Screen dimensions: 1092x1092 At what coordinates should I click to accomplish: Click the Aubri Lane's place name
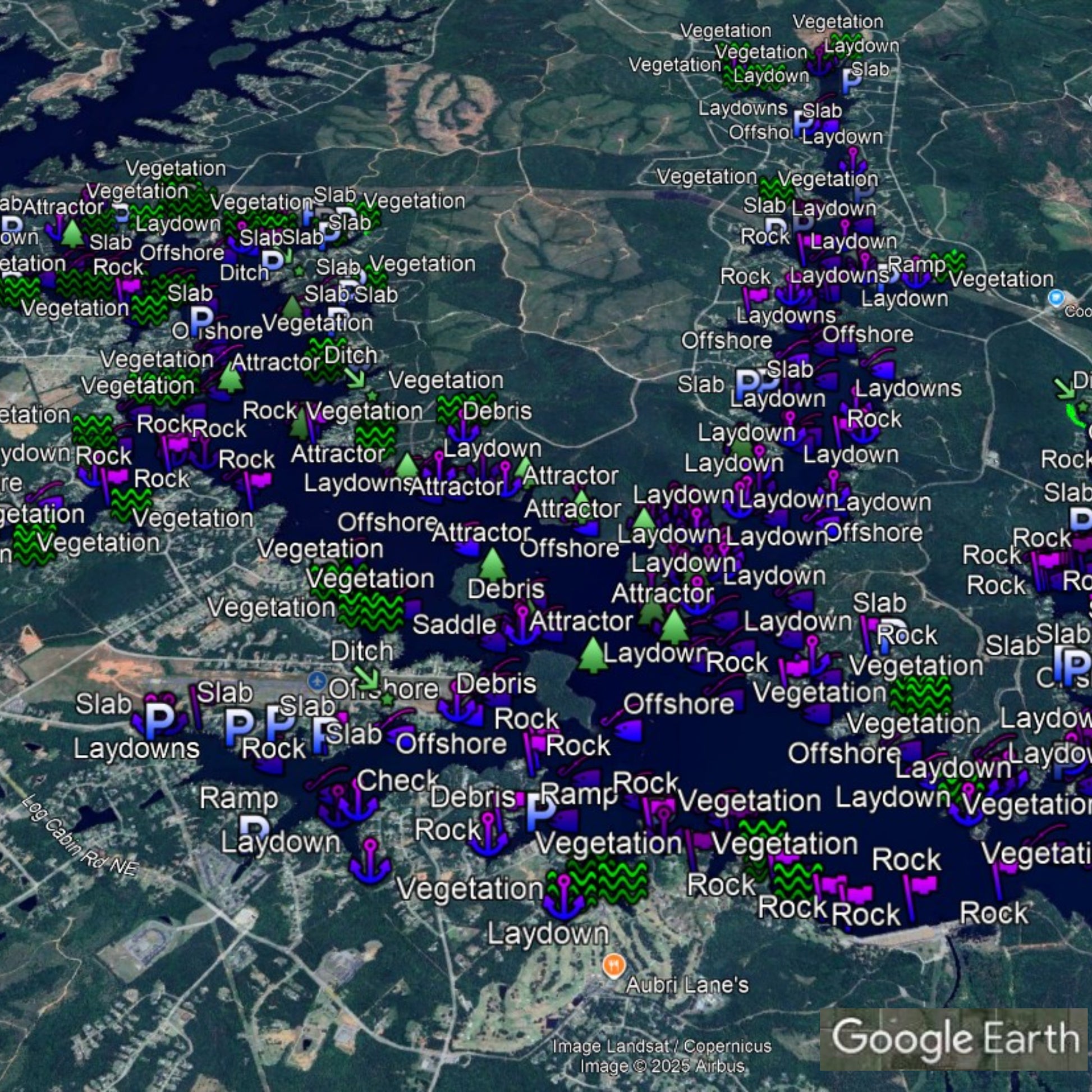(687, 985)
